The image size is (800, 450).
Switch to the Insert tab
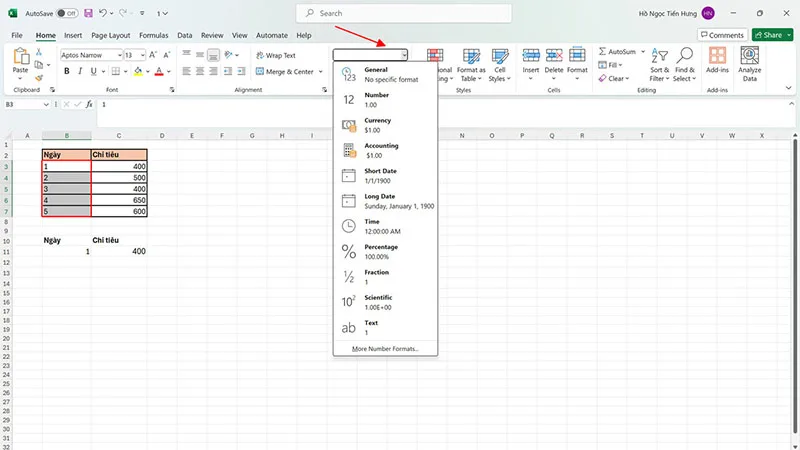tap(73, 35)
